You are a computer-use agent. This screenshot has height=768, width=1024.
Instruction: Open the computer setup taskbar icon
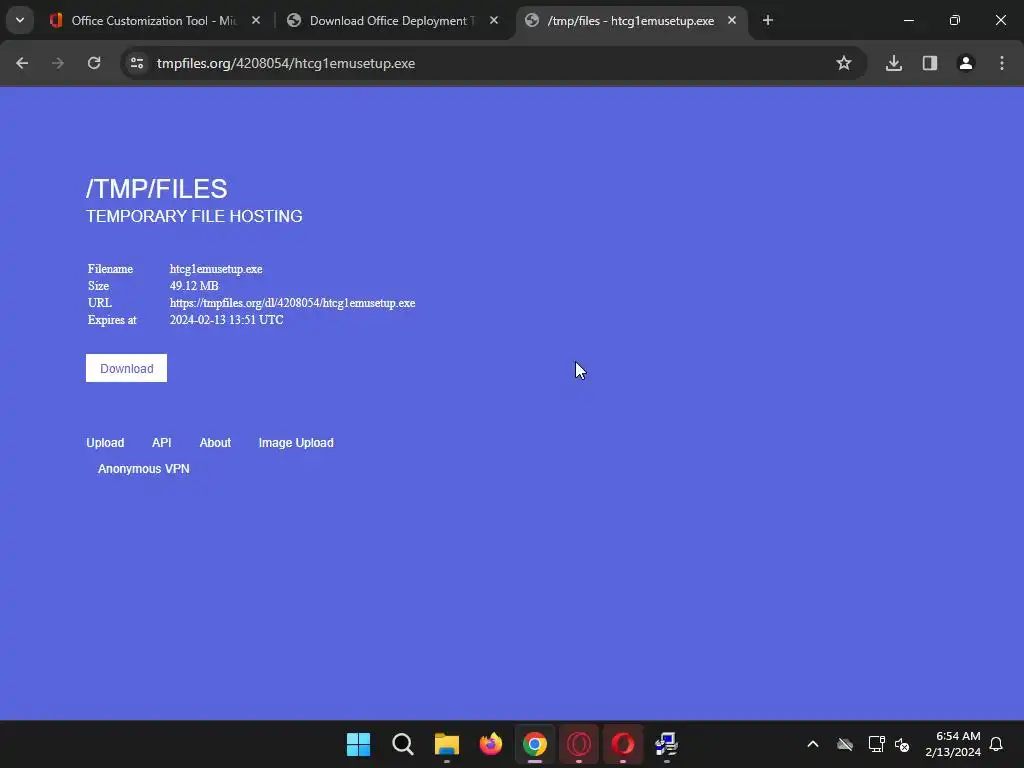667,744
